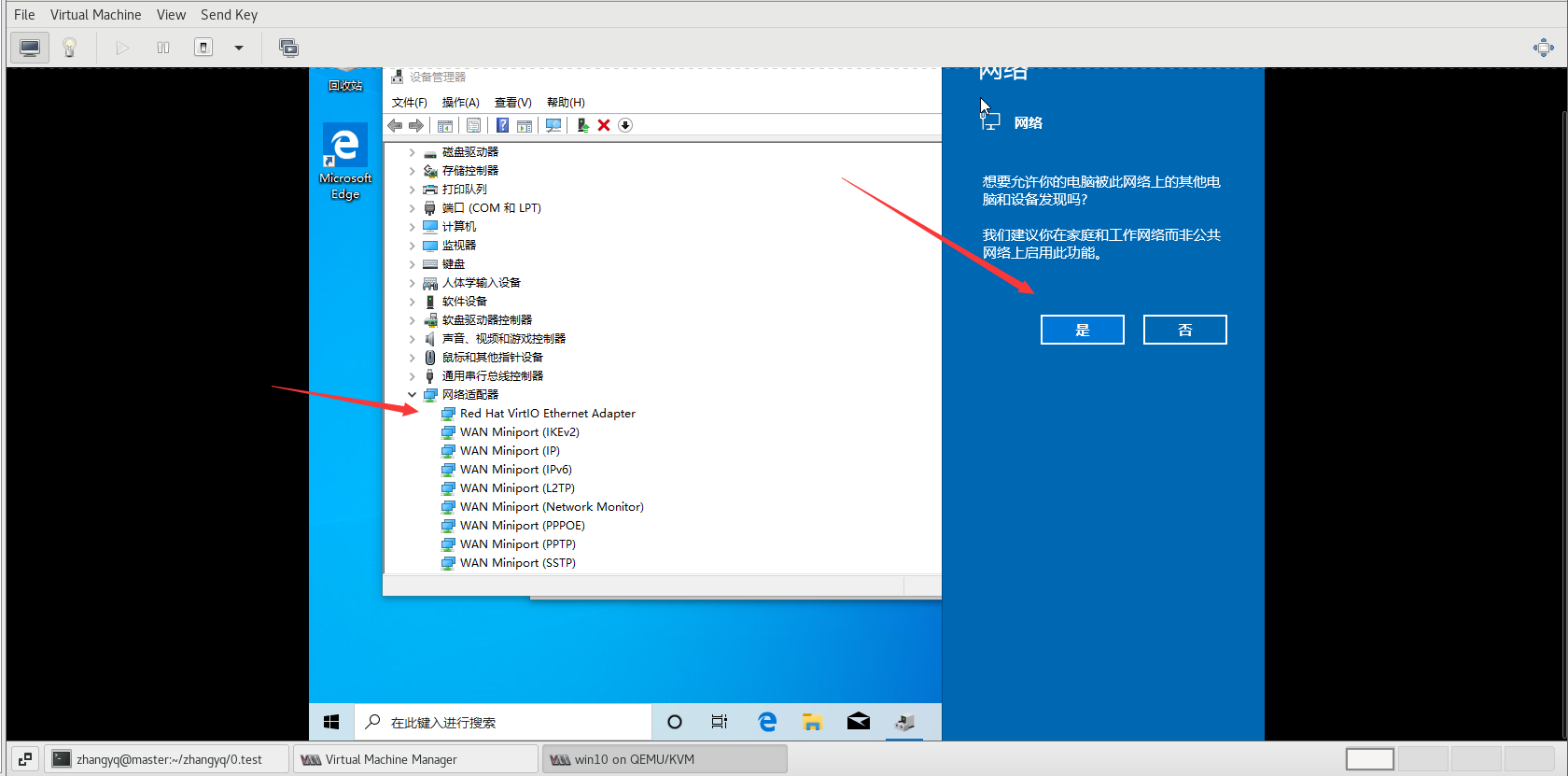
Task: Expand the 存储控制器 node
Action: pyautogui.click(x=412, y=171)
